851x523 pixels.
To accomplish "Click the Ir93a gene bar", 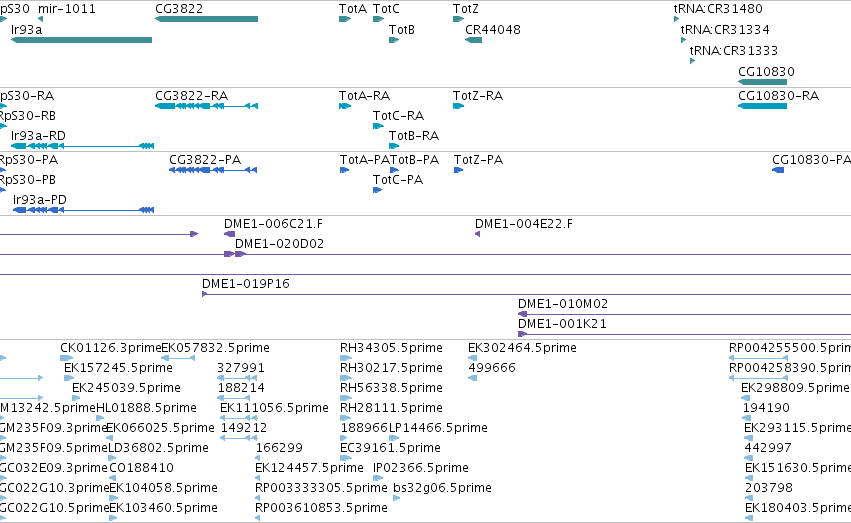I will 81,40.
